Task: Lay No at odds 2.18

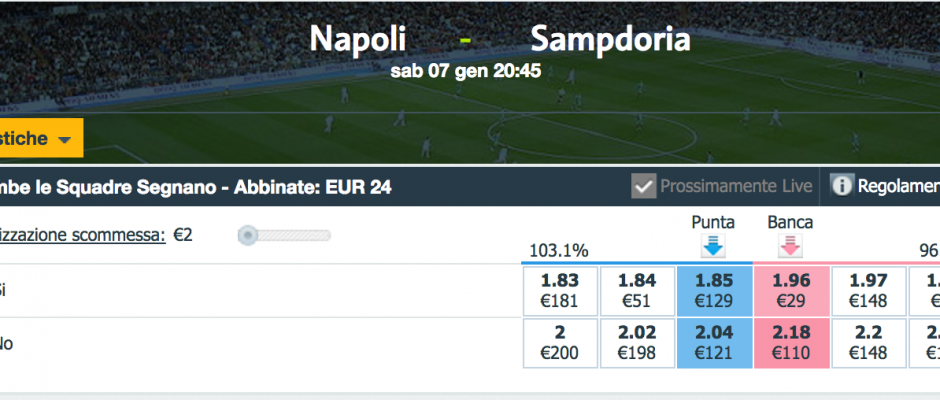Action: pyautogui.click(x=791, y=343)
